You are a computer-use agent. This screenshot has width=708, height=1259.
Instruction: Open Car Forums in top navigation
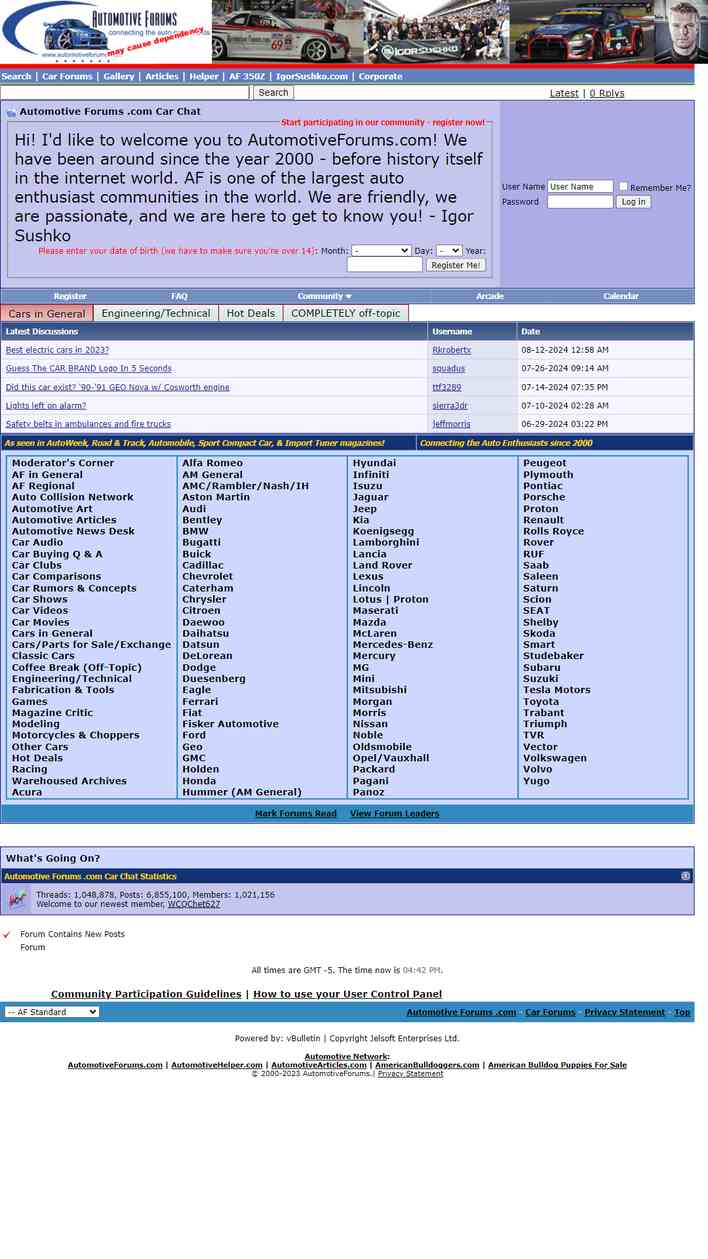tap(67, 76)
